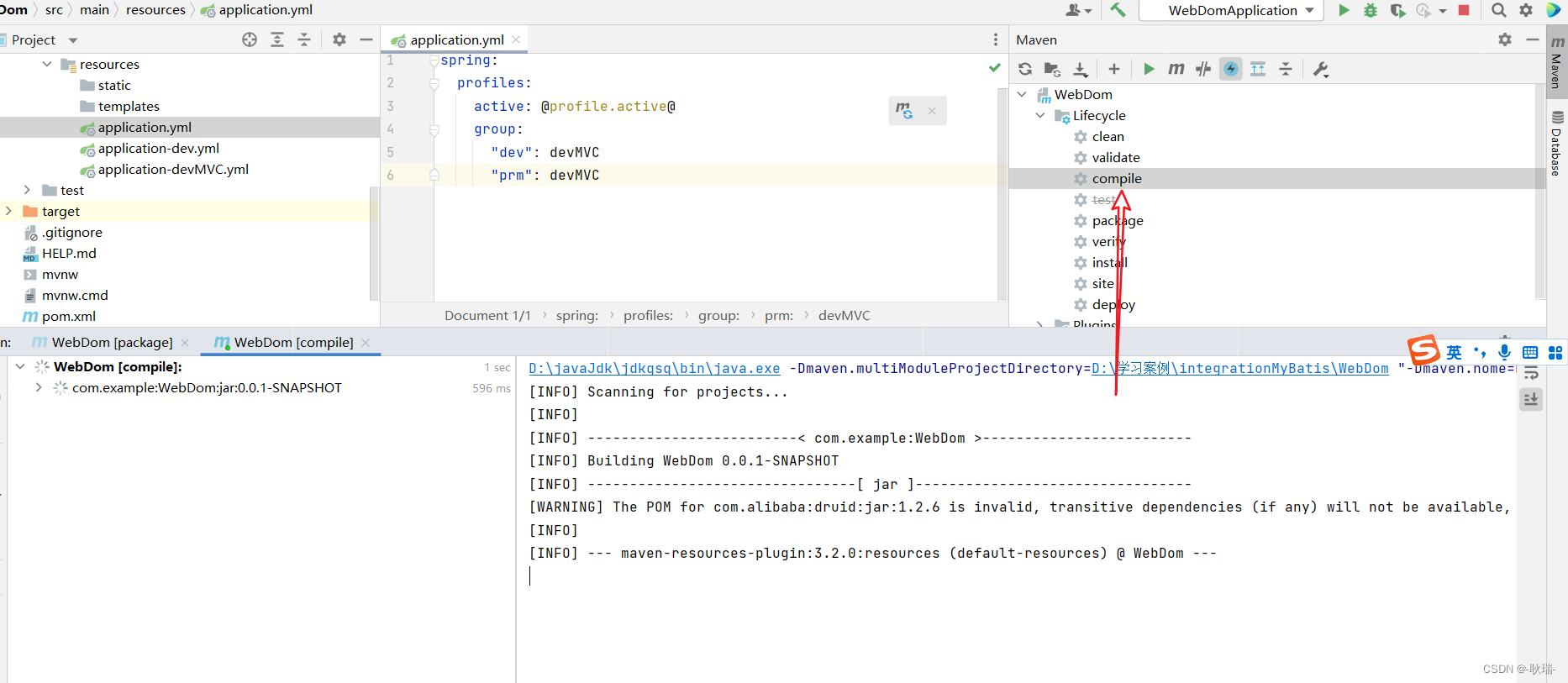The width and height of the screenshot is (1568, 683).
Task: Click devMVC in the editor breadcrumb
Action: pyautogui.click(x=844, y=315)
